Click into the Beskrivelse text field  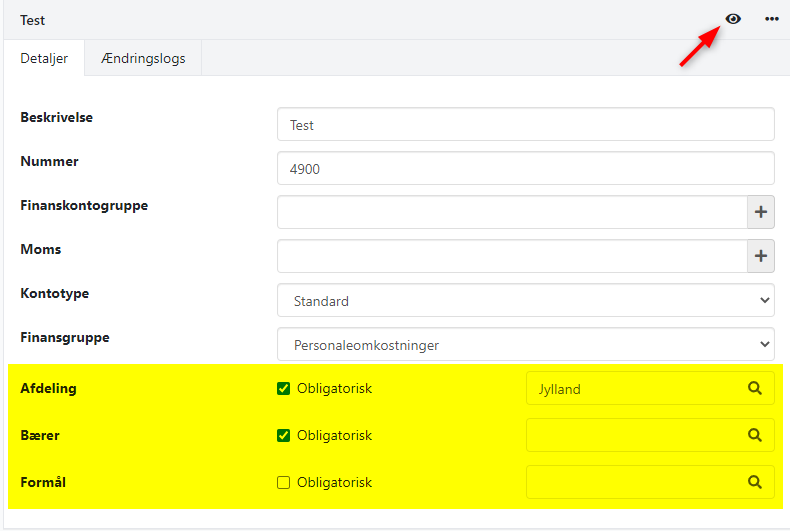click(525, 125)
